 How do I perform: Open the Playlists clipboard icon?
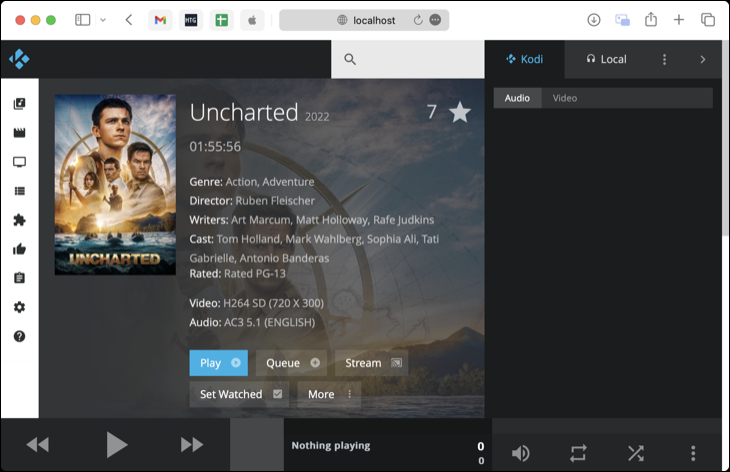pos(20,278)
